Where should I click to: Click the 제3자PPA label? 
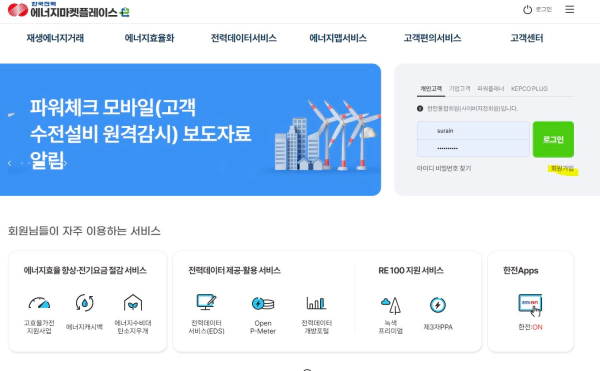[438, 327]
